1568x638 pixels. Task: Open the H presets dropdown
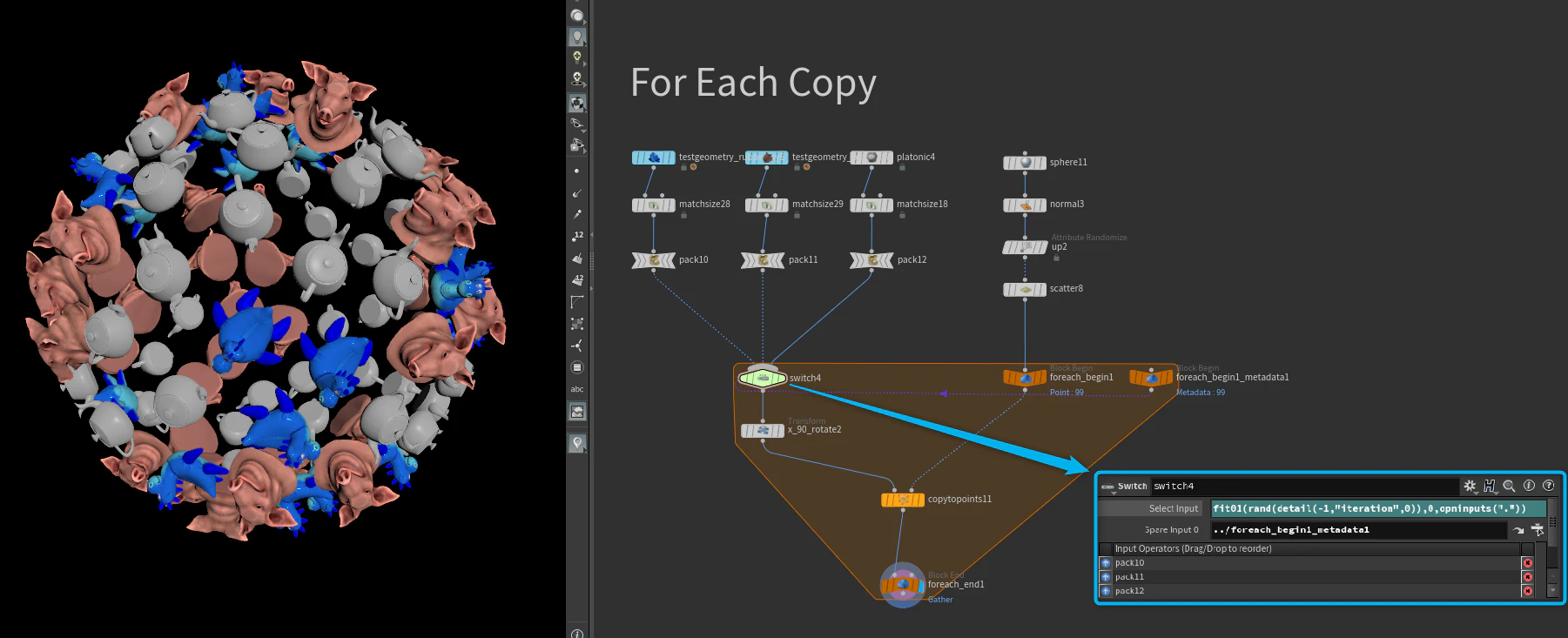(1490, 487)
